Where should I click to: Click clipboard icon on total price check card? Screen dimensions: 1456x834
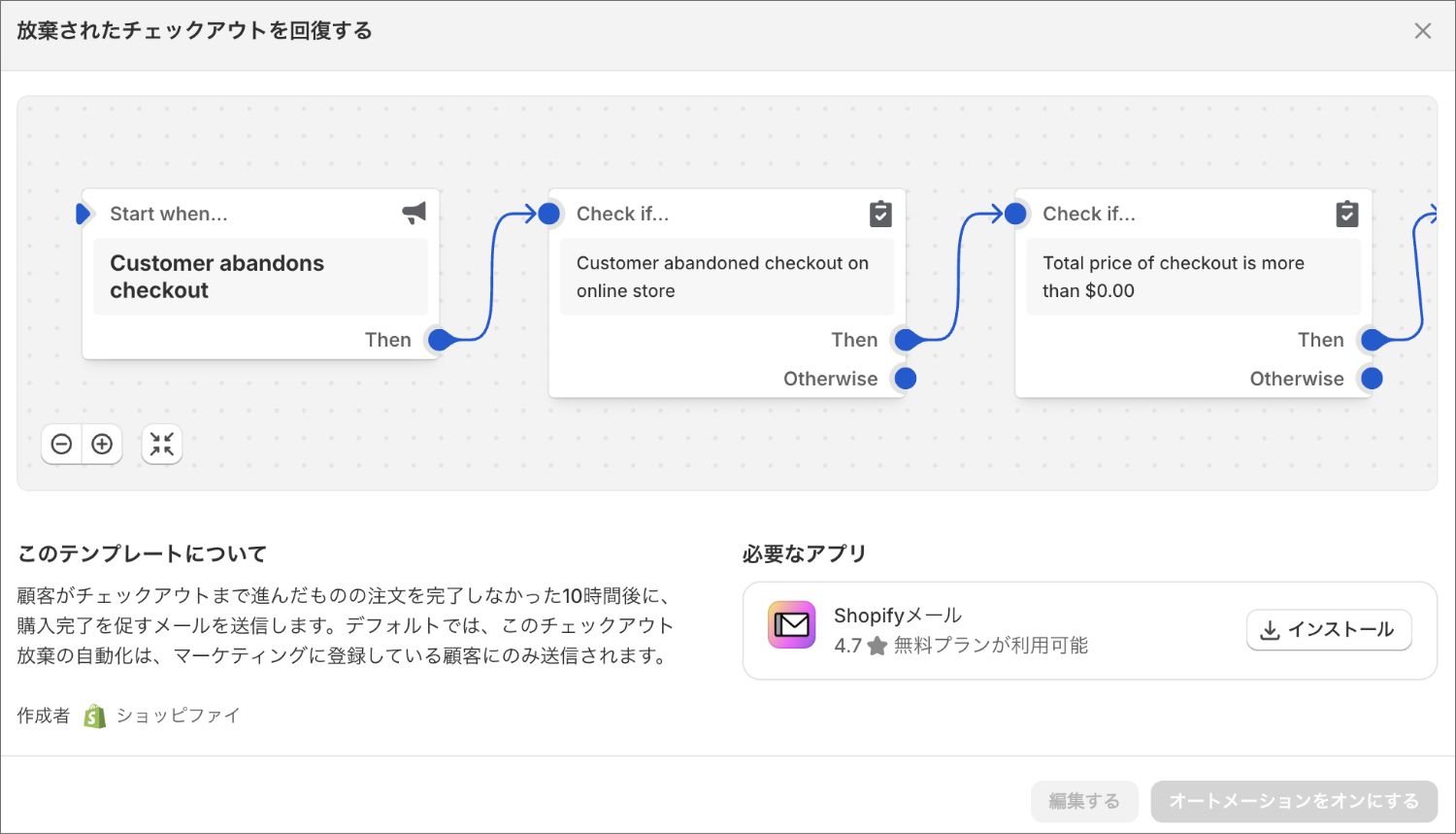pyautogui.click(x=1347, y=214)
